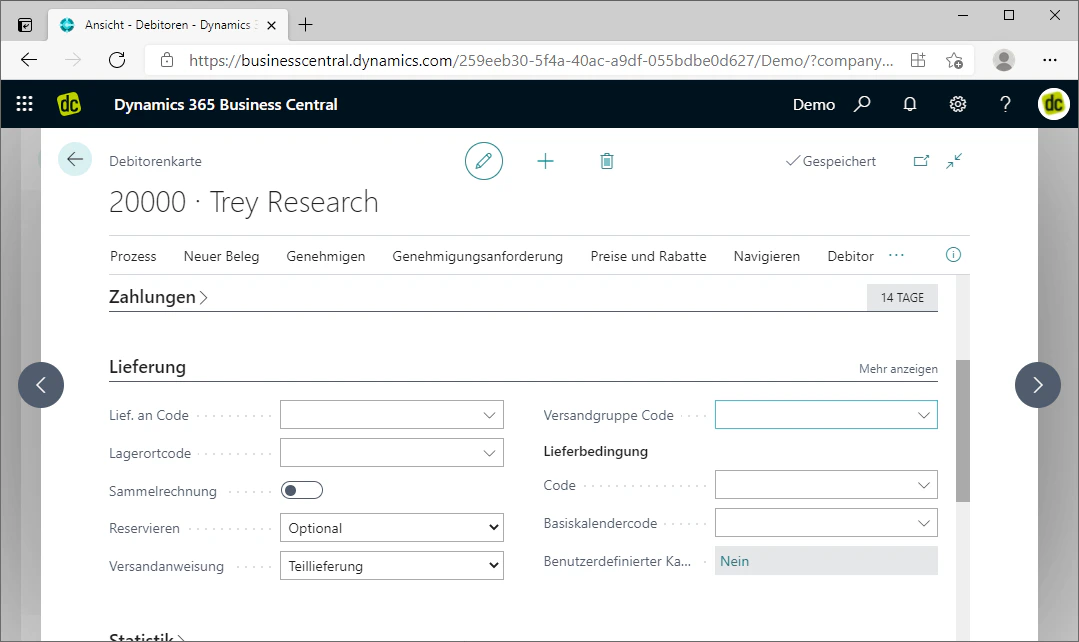Open the Neuer Beleg menu
The width and height of the screenshot is (1079, 642).
pyautogui.click(x=221, y=256)
